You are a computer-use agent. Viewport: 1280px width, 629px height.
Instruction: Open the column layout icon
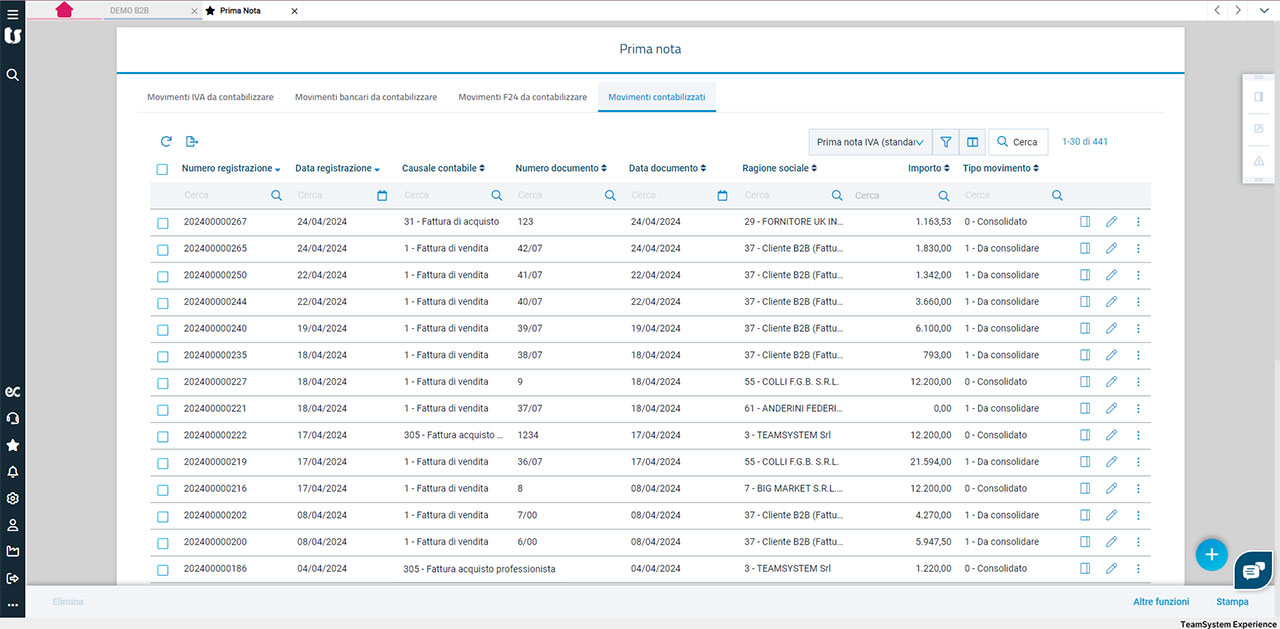972,142
